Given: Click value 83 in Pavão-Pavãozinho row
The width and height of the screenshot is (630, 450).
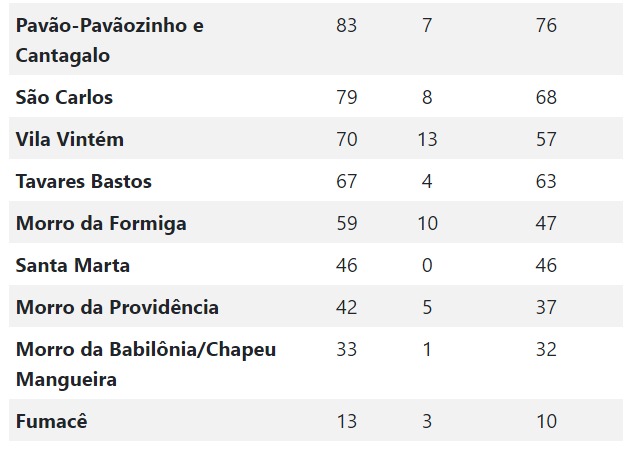Looking at the screenshot, I should point(347,26).
